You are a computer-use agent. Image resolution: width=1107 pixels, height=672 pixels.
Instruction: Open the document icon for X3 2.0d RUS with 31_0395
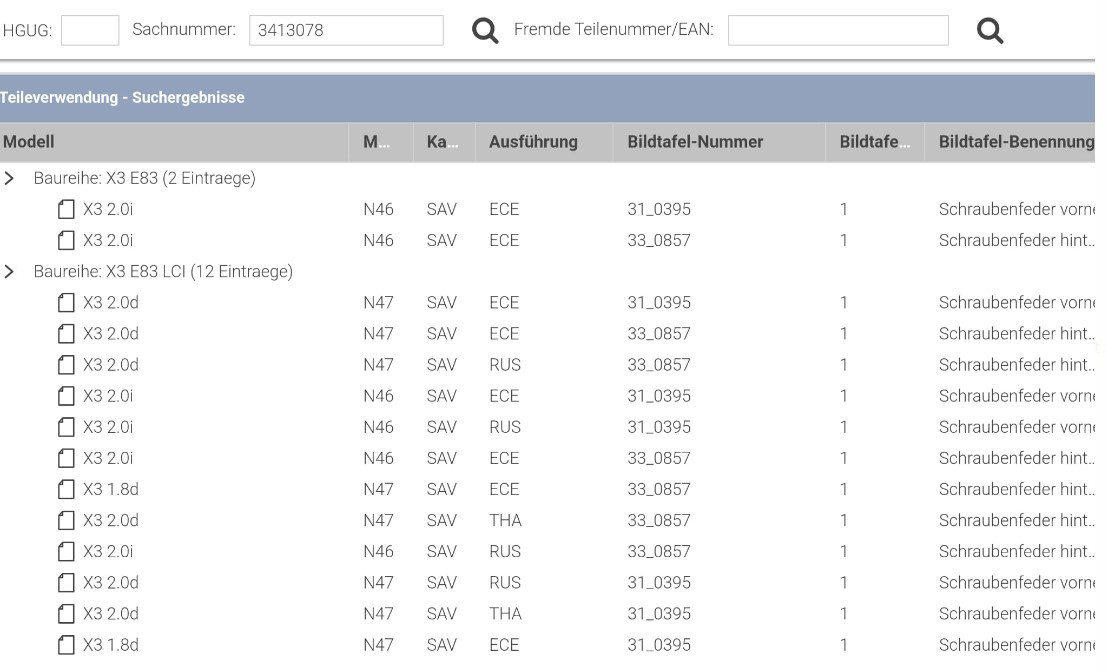(x=66, y=582)
